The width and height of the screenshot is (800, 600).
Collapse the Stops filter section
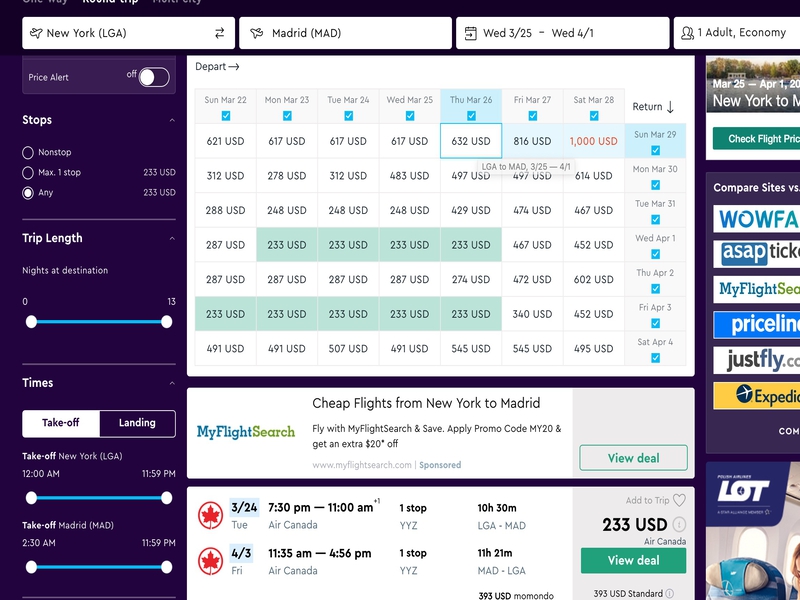[x=172, y=120]
